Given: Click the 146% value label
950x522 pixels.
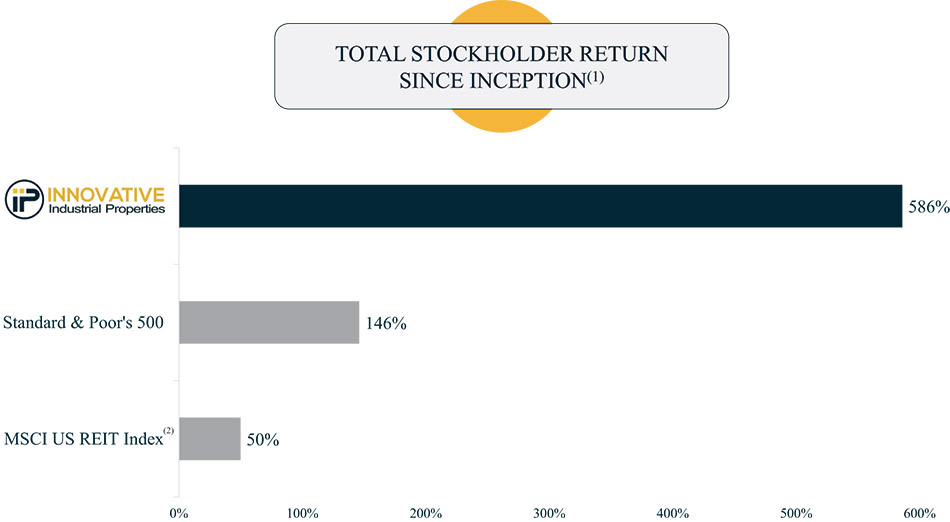Looking at the screenshot, I should pos(386,324).
